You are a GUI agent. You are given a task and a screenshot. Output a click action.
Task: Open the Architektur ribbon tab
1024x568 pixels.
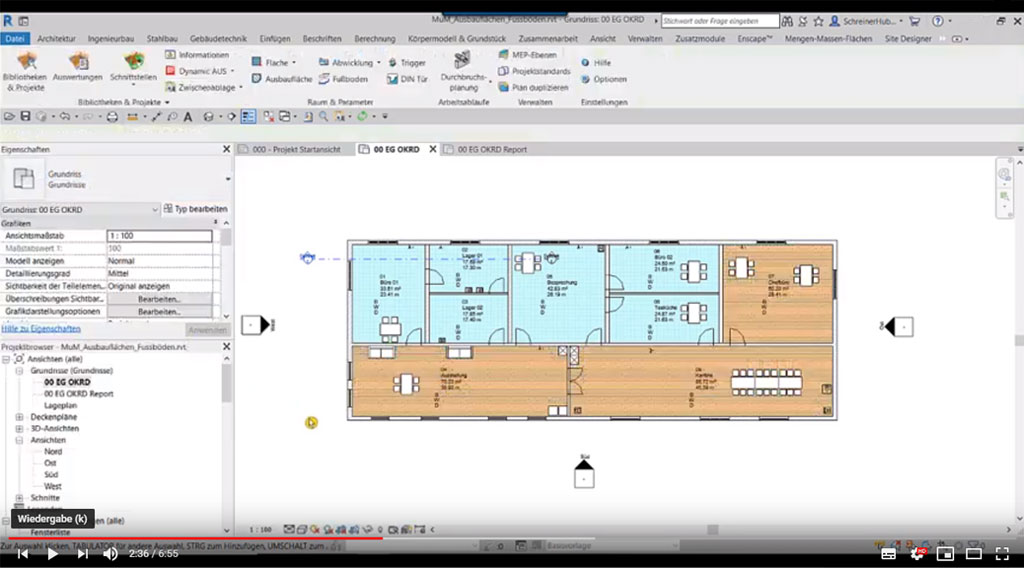(56, 38)
